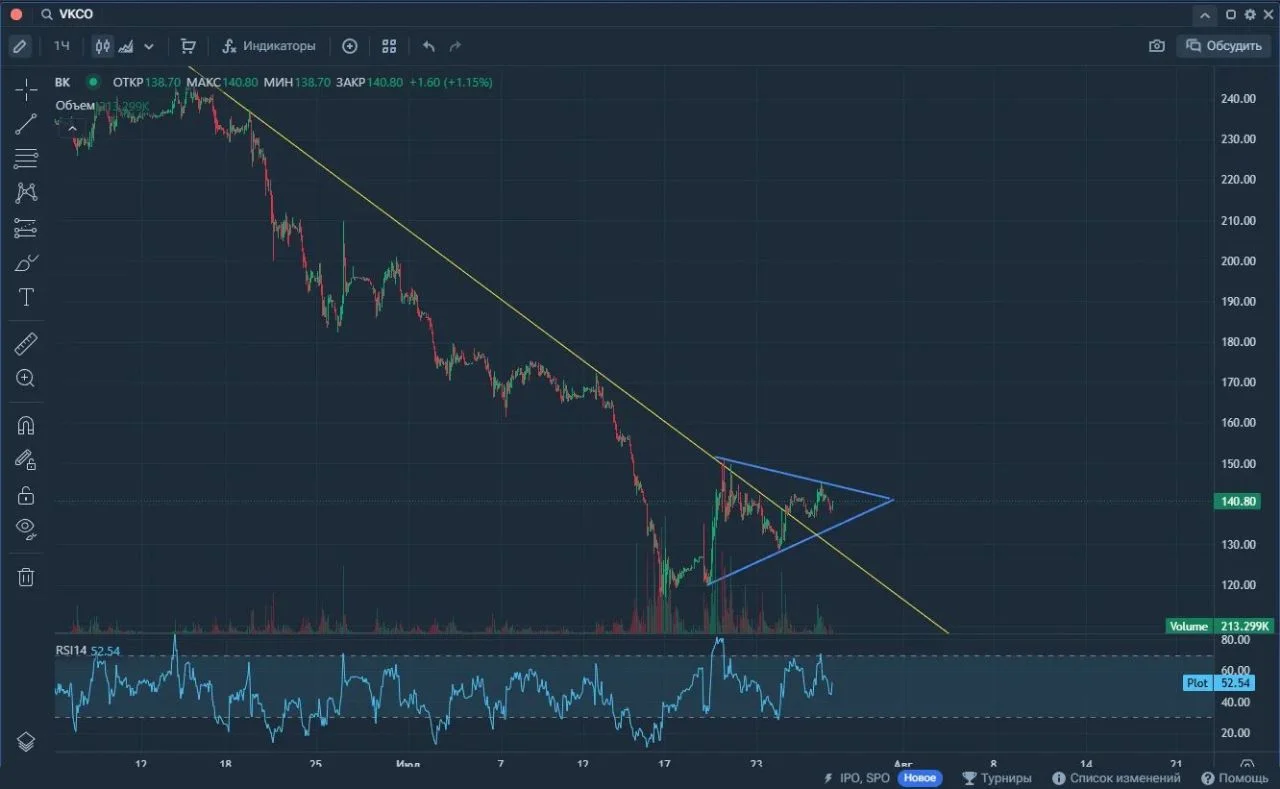Collapse the Объем indicator legend

[x=72, y=126]
